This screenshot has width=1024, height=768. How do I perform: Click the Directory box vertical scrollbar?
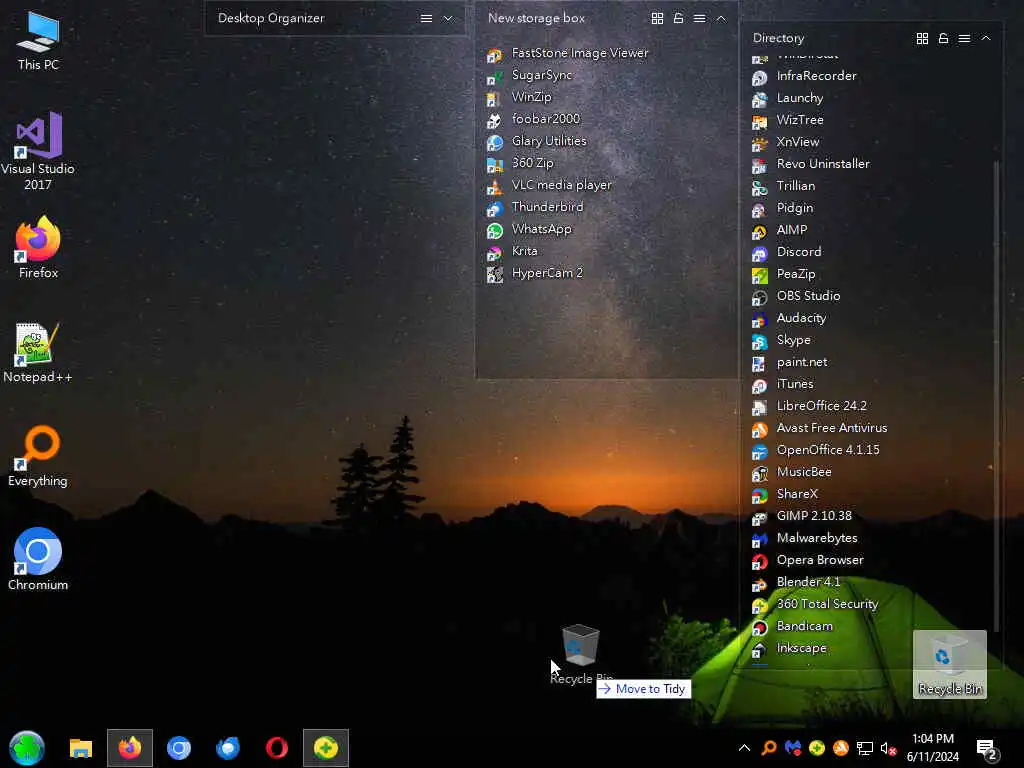[996, 395]
